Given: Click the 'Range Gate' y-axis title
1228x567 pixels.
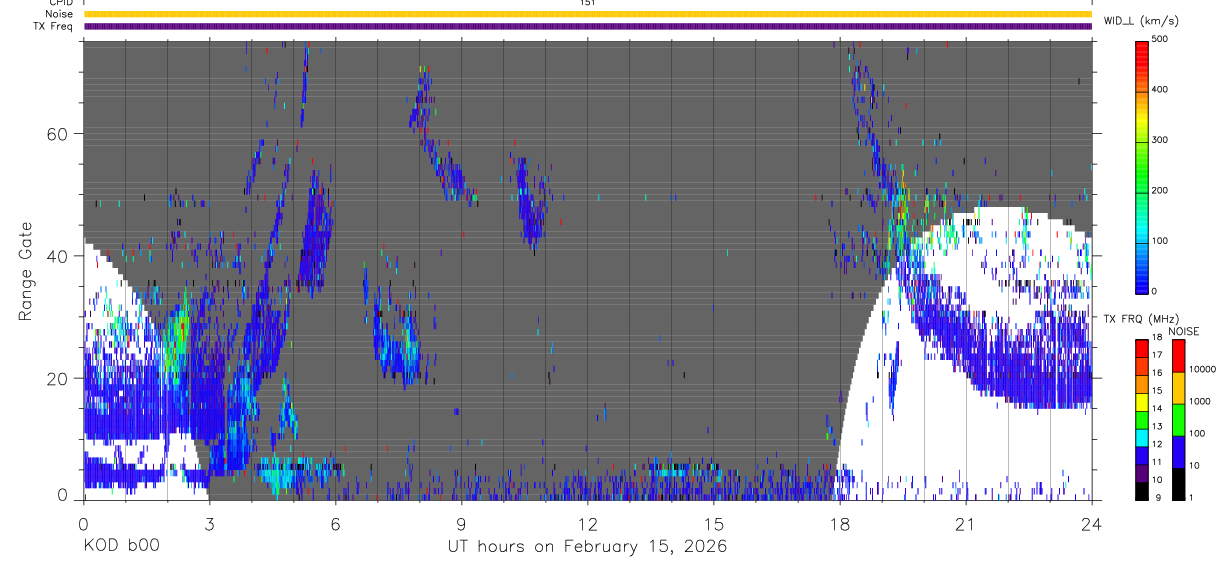Looking at the screenshot, I should [27, 271].
